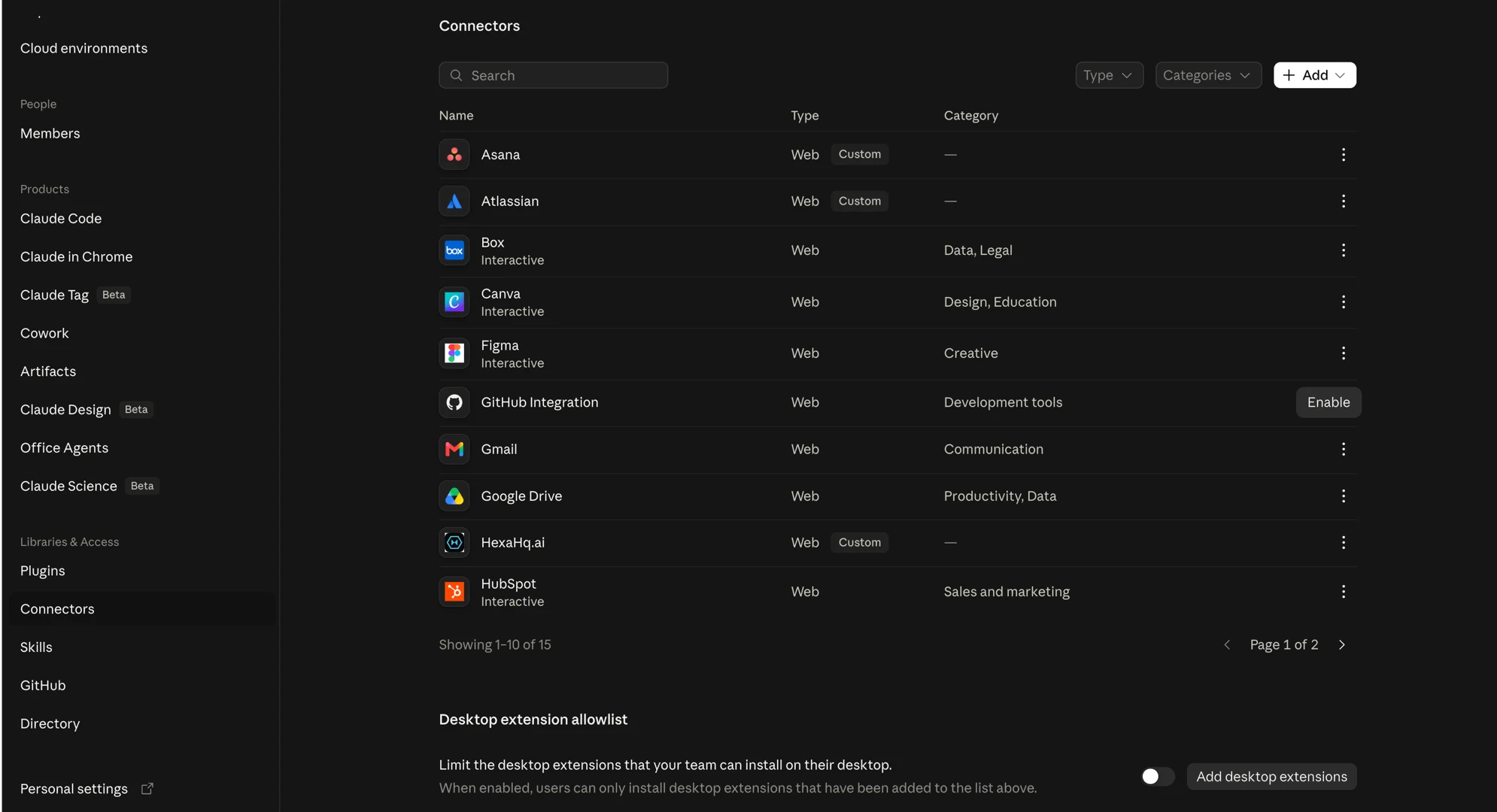Click the Category column header

(970, 116)
